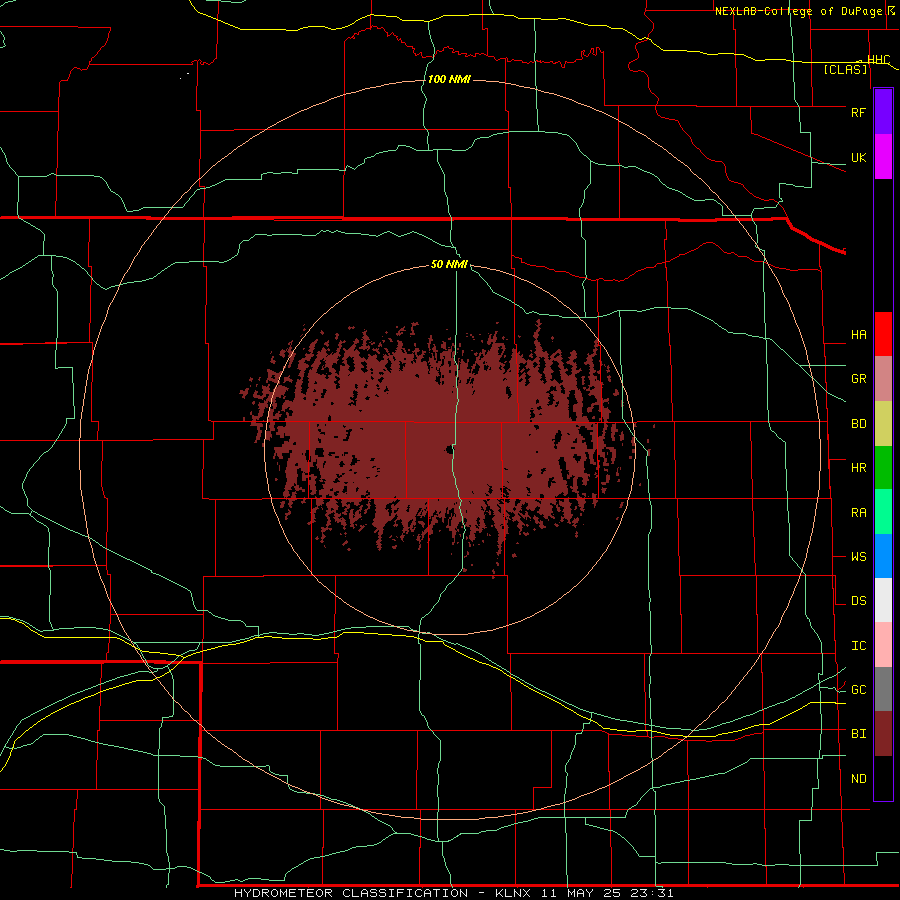
Task: Click the WS blue legend swatch
Action: pyautogui.click(x=883, y=556)
